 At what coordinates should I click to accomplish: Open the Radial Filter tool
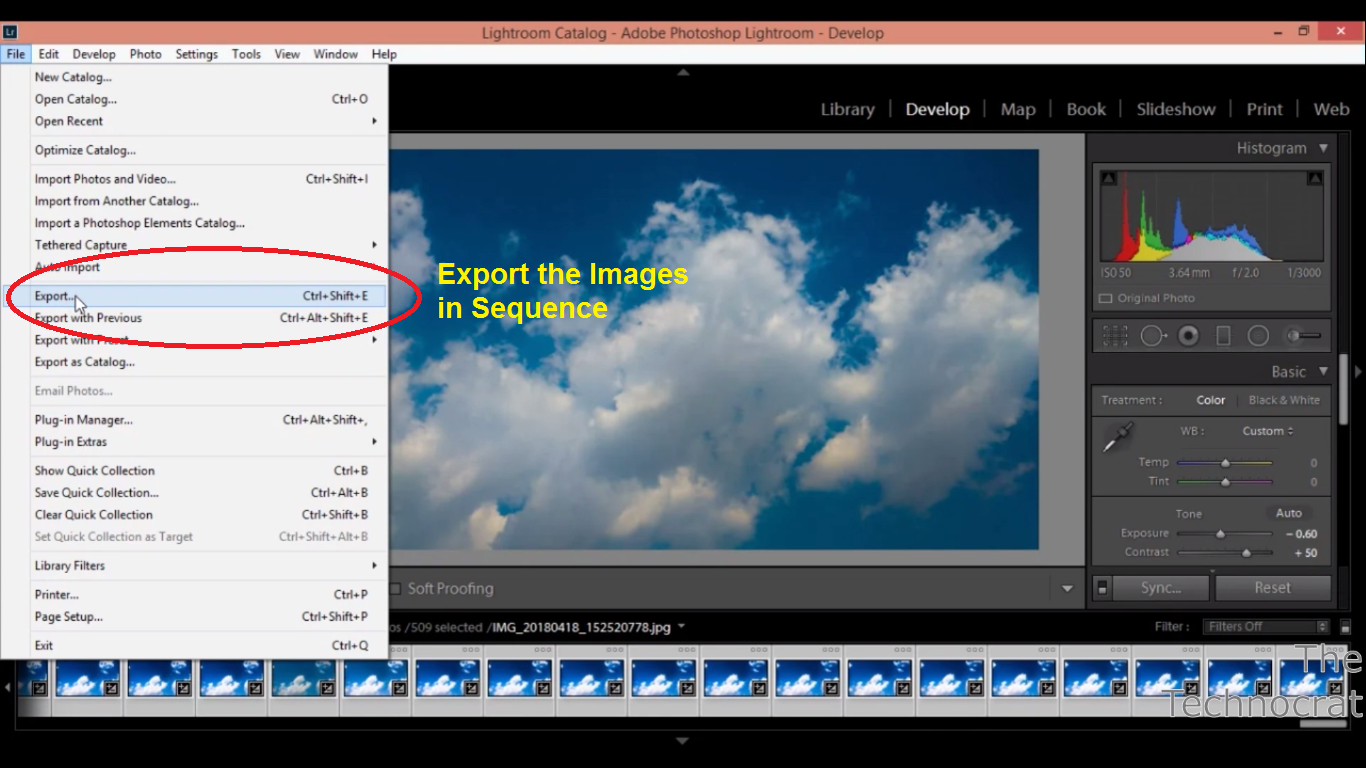[1257, 335]
